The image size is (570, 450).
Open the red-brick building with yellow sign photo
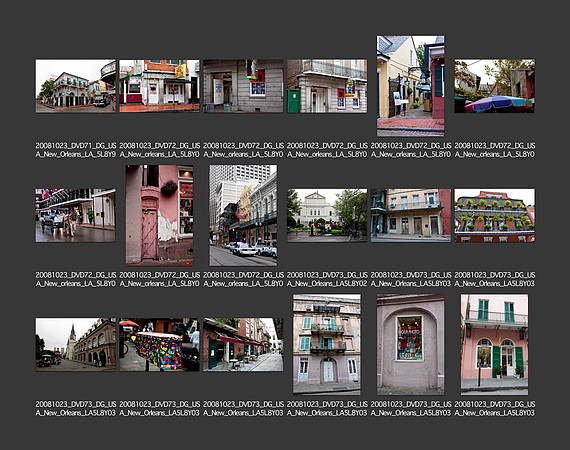(x=160, y=86)
